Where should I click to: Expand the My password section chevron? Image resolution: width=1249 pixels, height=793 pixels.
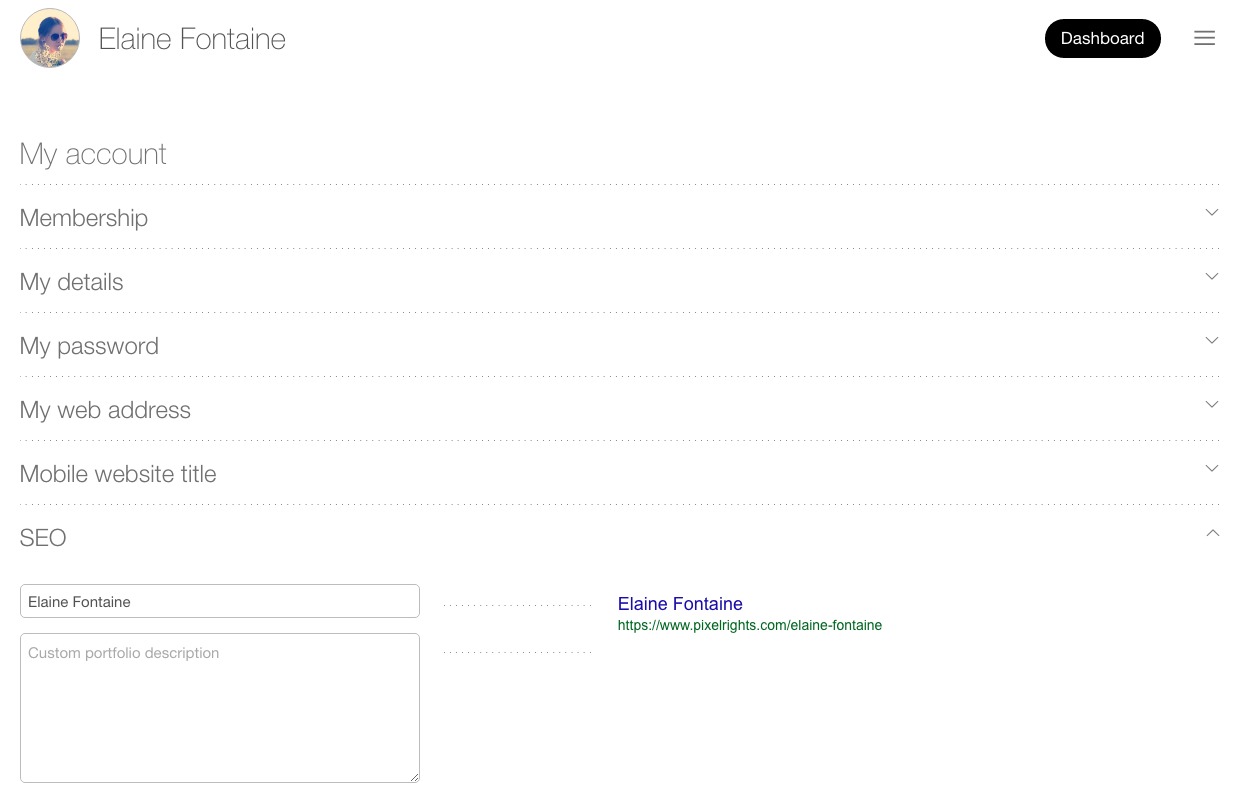coord(1212,340)
